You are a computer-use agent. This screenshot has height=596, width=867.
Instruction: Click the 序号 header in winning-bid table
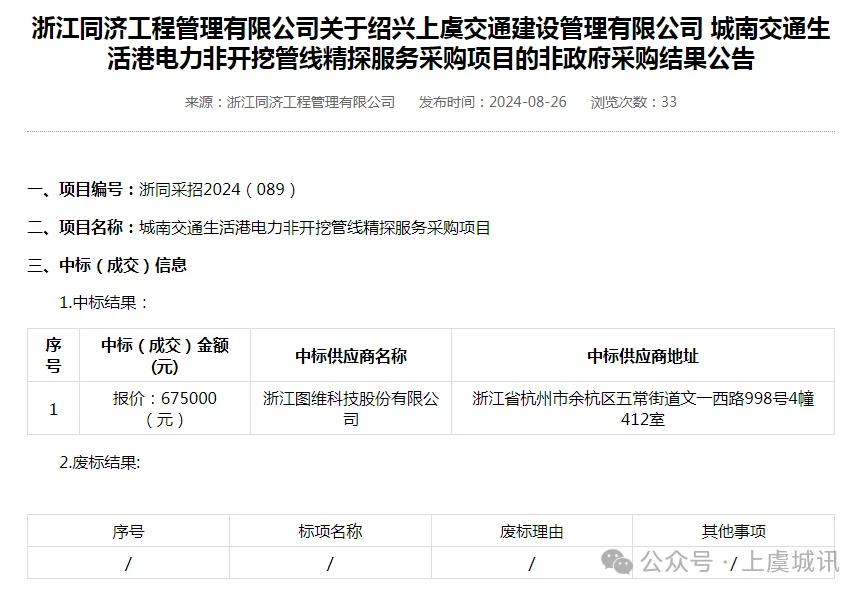point(54,355)
